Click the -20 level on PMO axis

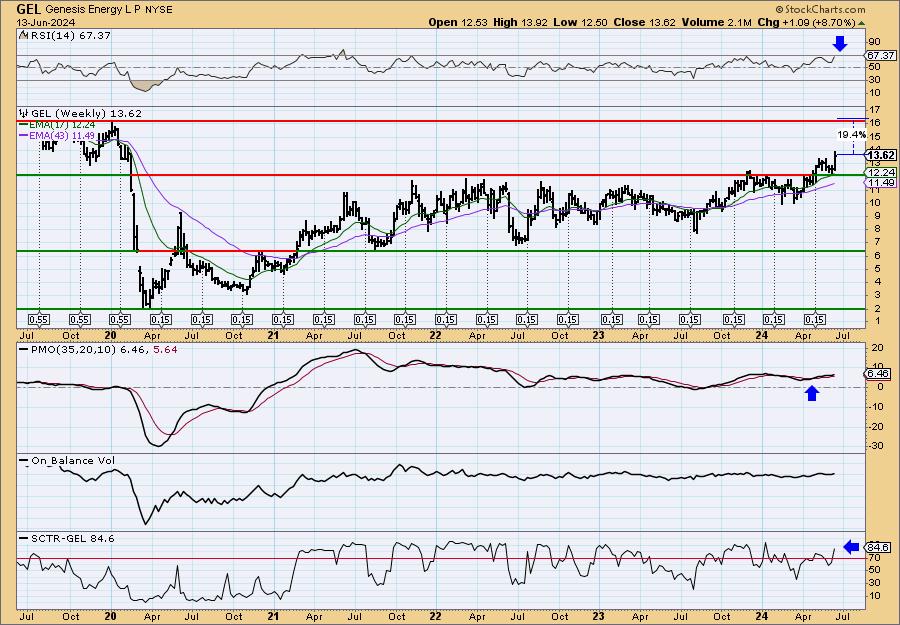coord(876,426)
